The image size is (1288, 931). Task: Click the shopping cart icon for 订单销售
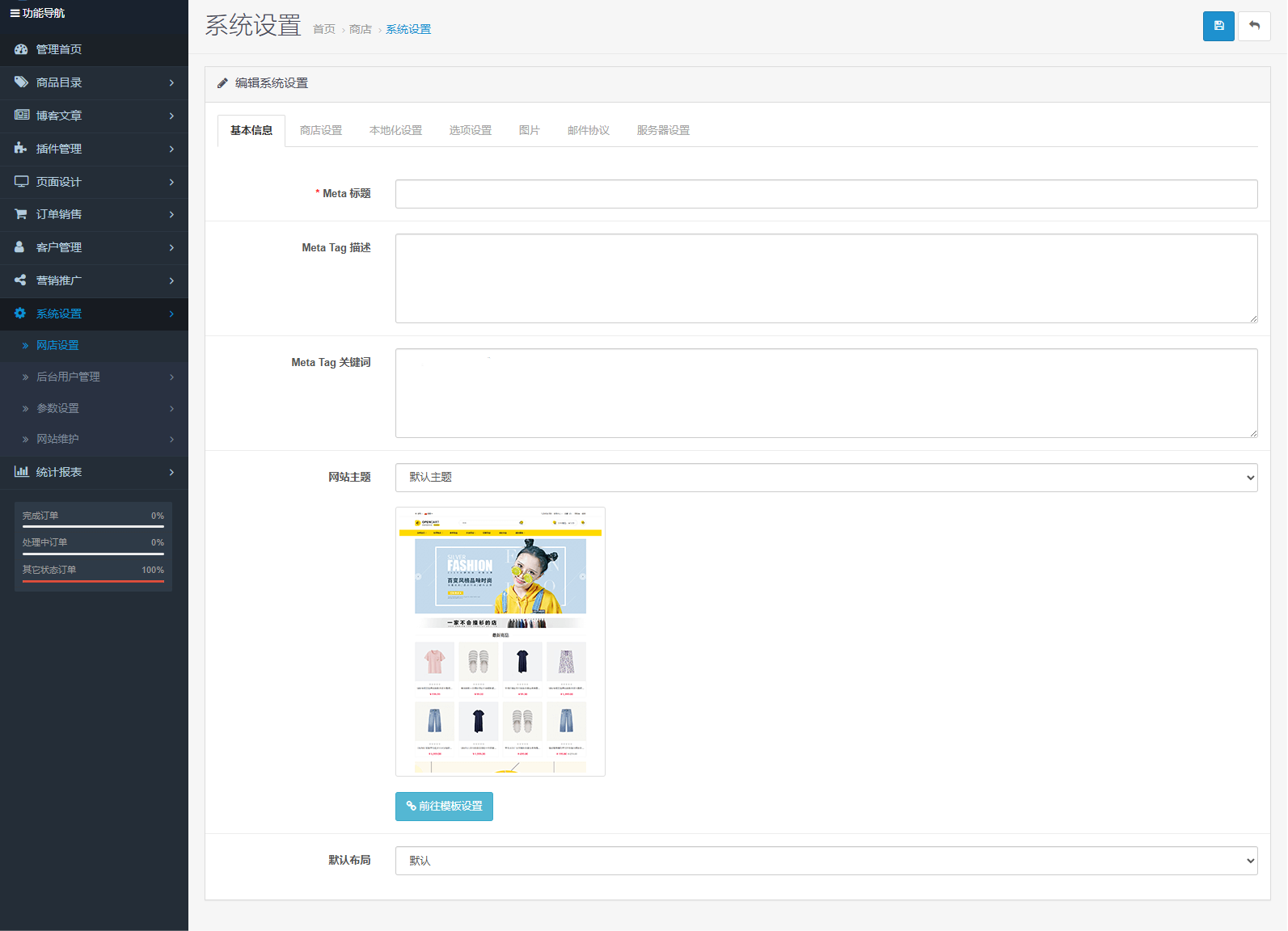tap(21, 214)
